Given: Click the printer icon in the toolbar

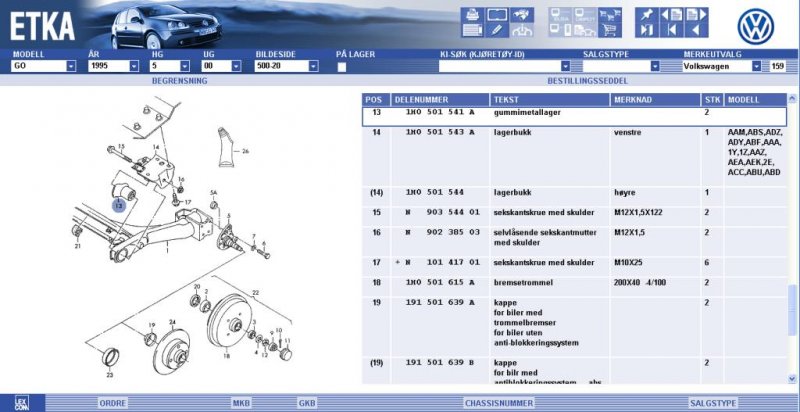Looking at the screenshot, I should tap(473, 15).
